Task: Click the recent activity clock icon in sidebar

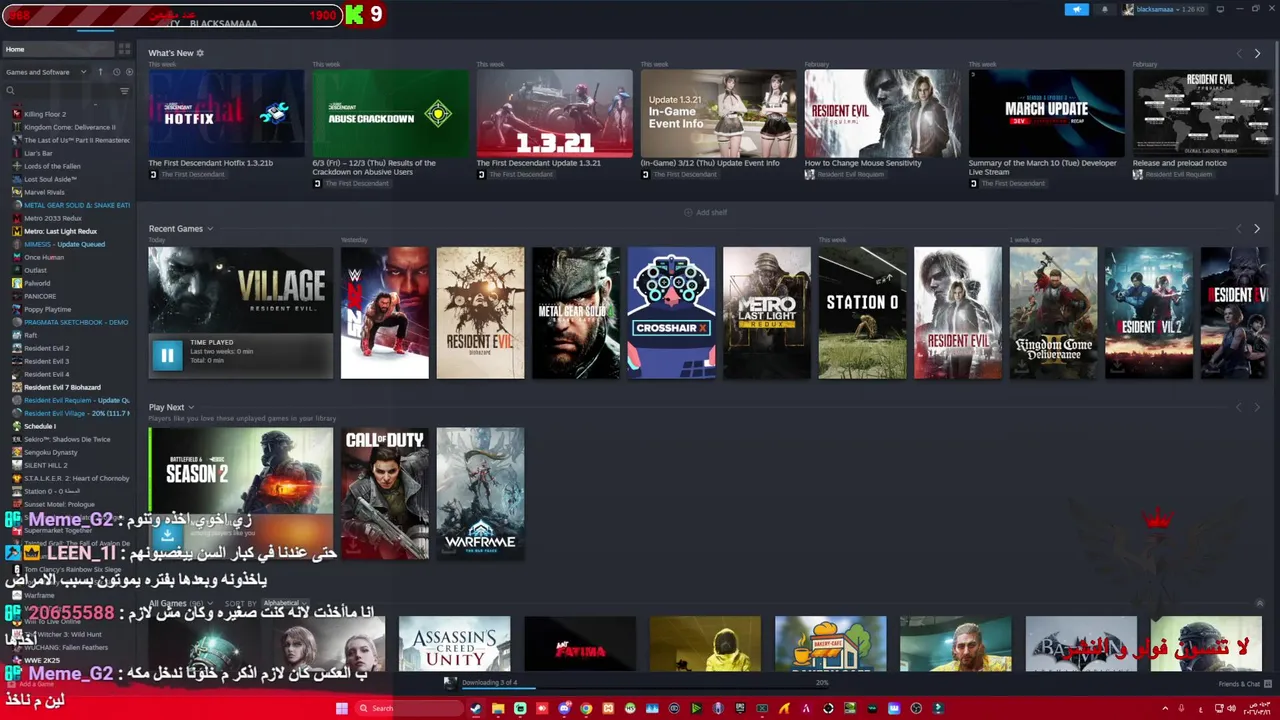Action: (x=116, y=72)
